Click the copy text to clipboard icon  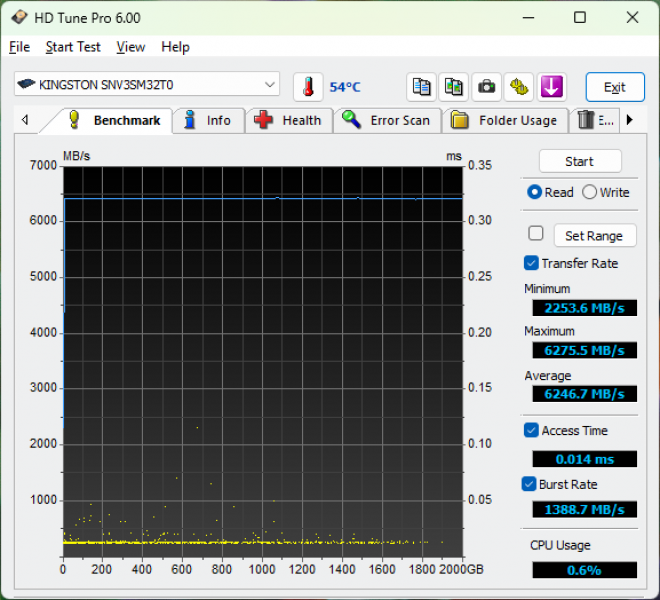click(x=422, y=87)
